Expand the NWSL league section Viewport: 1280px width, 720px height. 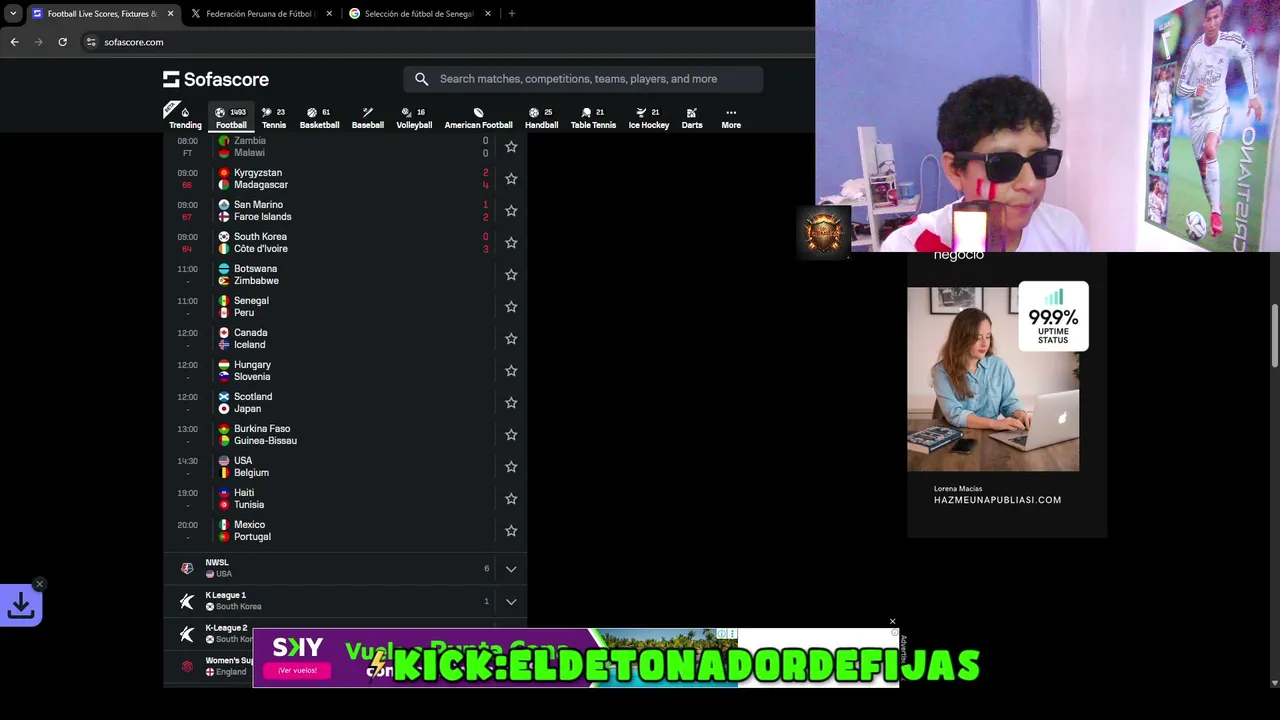pos(511,569)
